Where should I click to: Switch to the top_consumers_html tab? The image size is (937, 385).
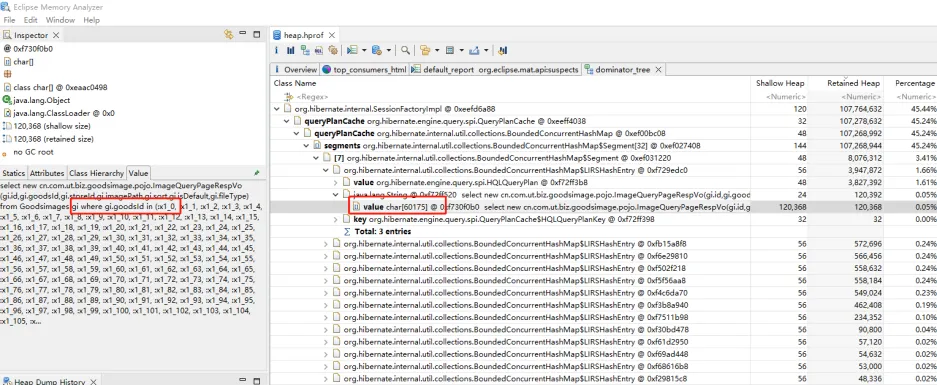365,70
